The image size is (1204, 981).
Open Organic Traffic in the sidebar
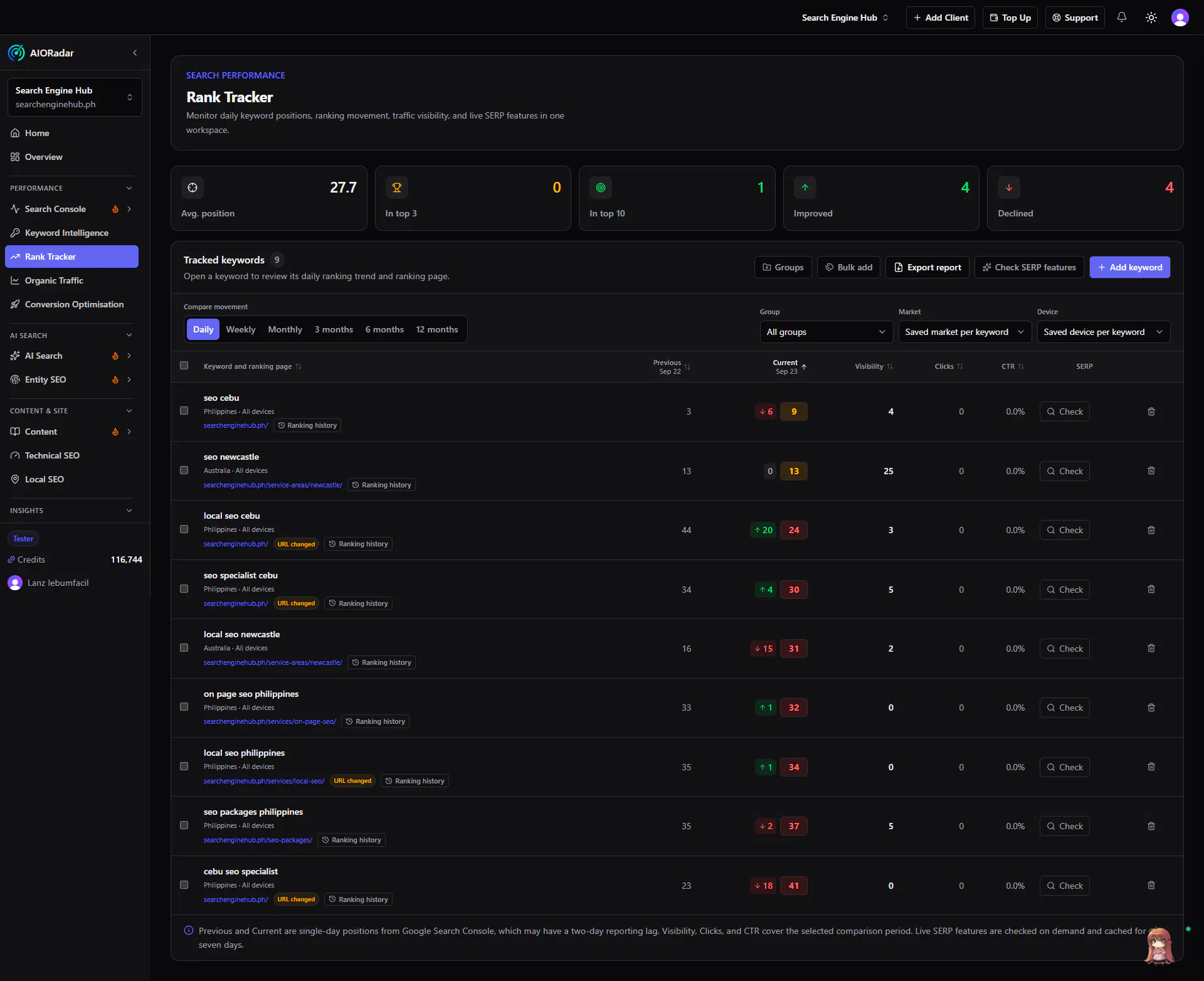tap(71, 280)
